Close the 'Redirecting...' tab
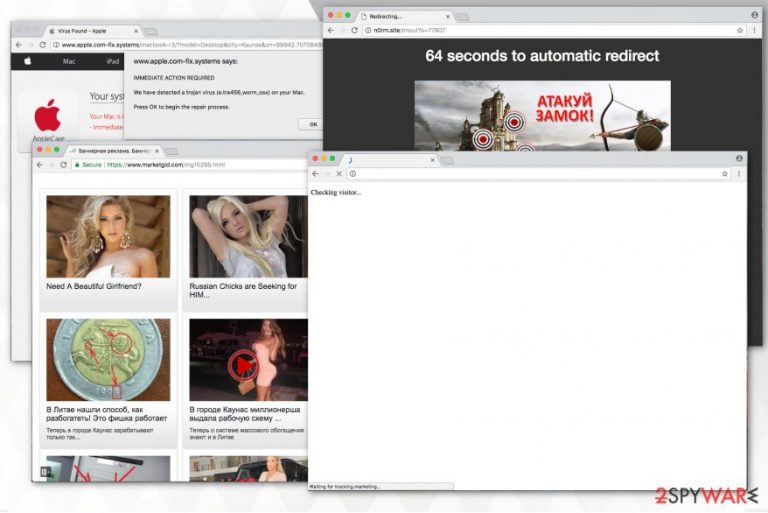768x513 pixels. (448, 17)
